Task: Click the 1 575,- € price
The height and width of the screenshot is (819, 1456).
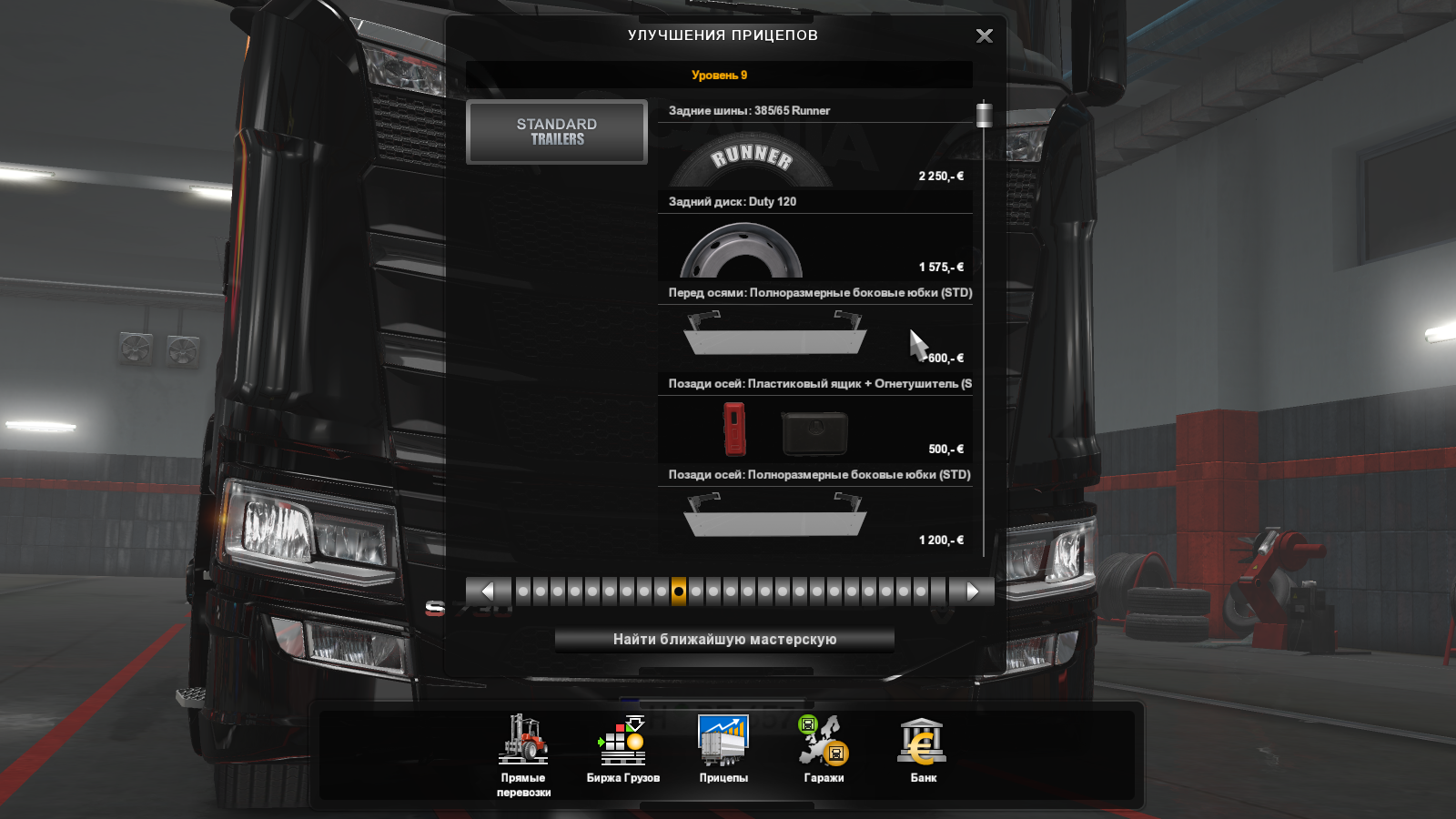Action: pyautogui.click(x=941, y=267)
